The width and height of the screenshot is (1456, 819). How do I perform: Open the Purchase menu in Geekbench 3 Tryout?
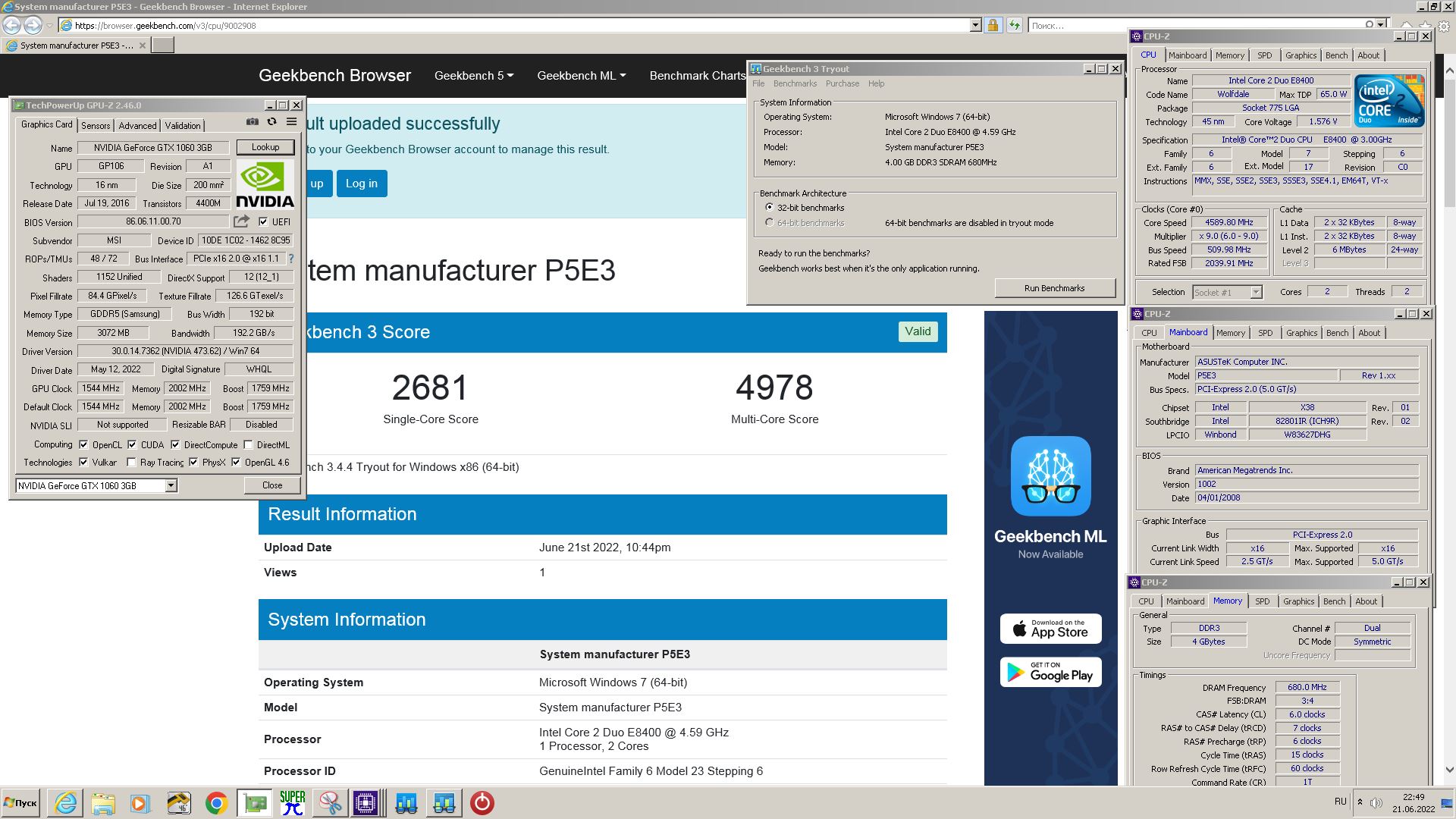[x=842, y=83]
